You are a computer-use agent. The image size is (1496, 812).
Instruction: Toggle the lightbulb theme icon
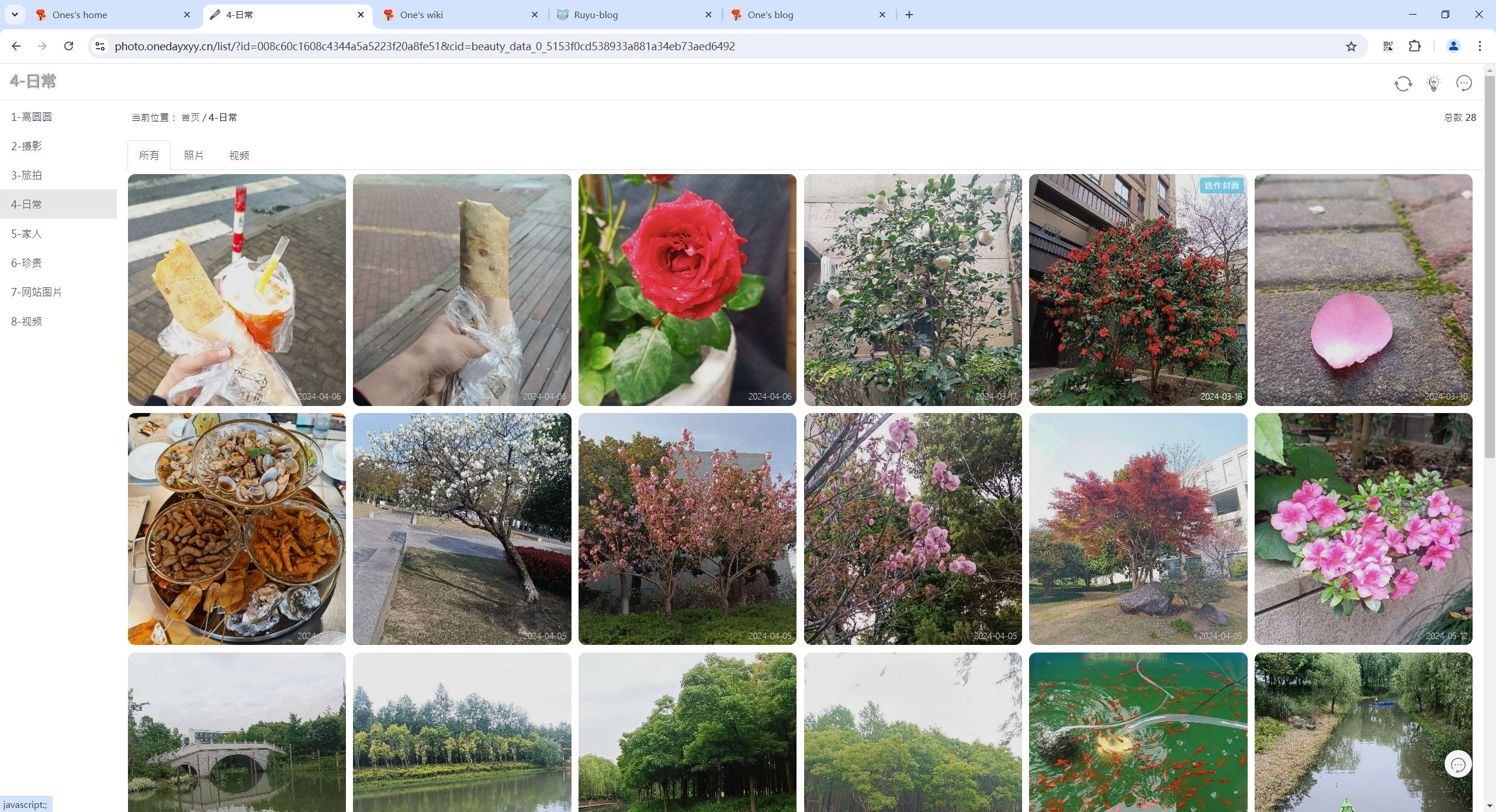click(x=1433, y=84)
